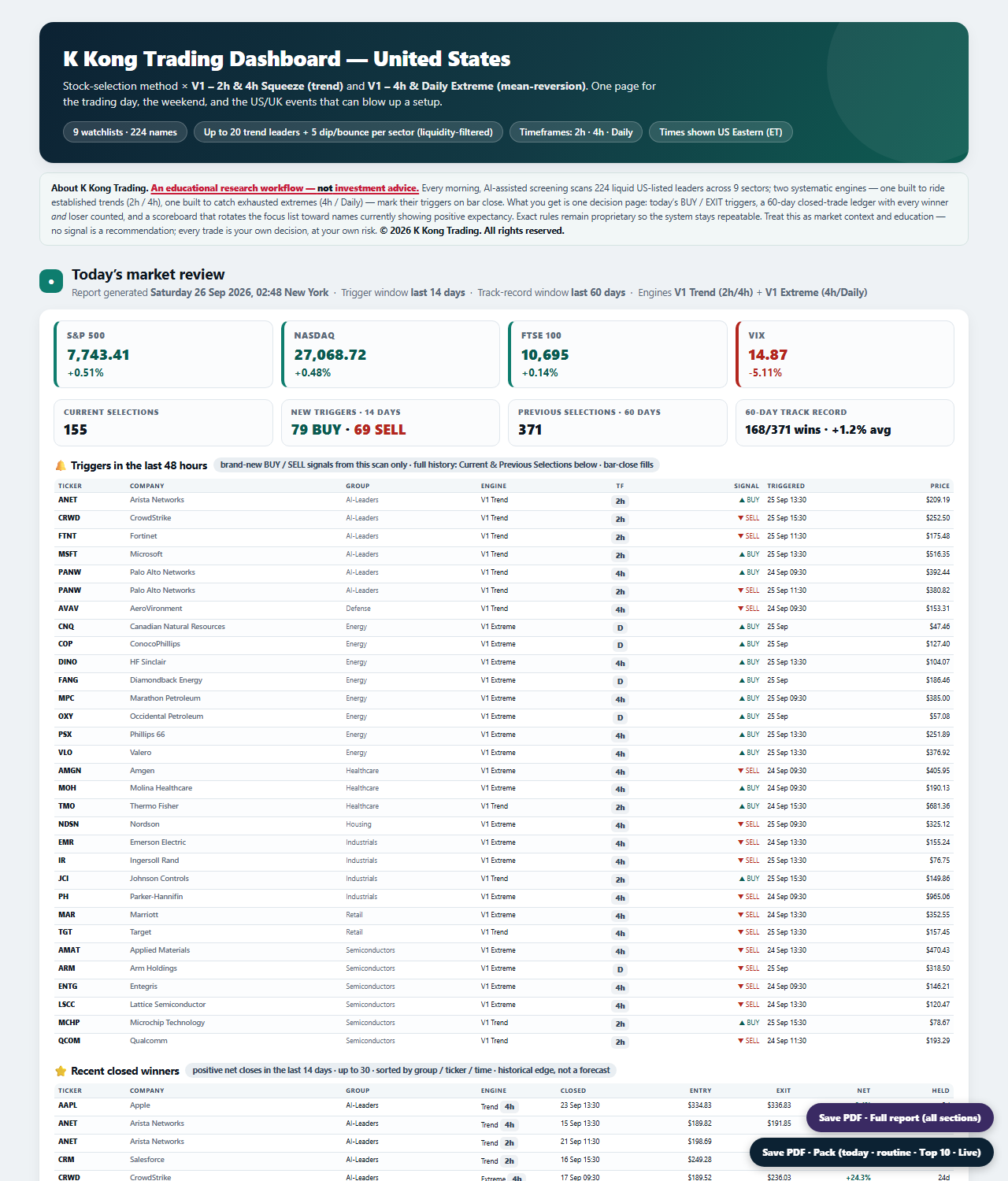Select the FTSE 100 index card
This screenshot has height=1181, width=1008.
[x=617, y=354]
